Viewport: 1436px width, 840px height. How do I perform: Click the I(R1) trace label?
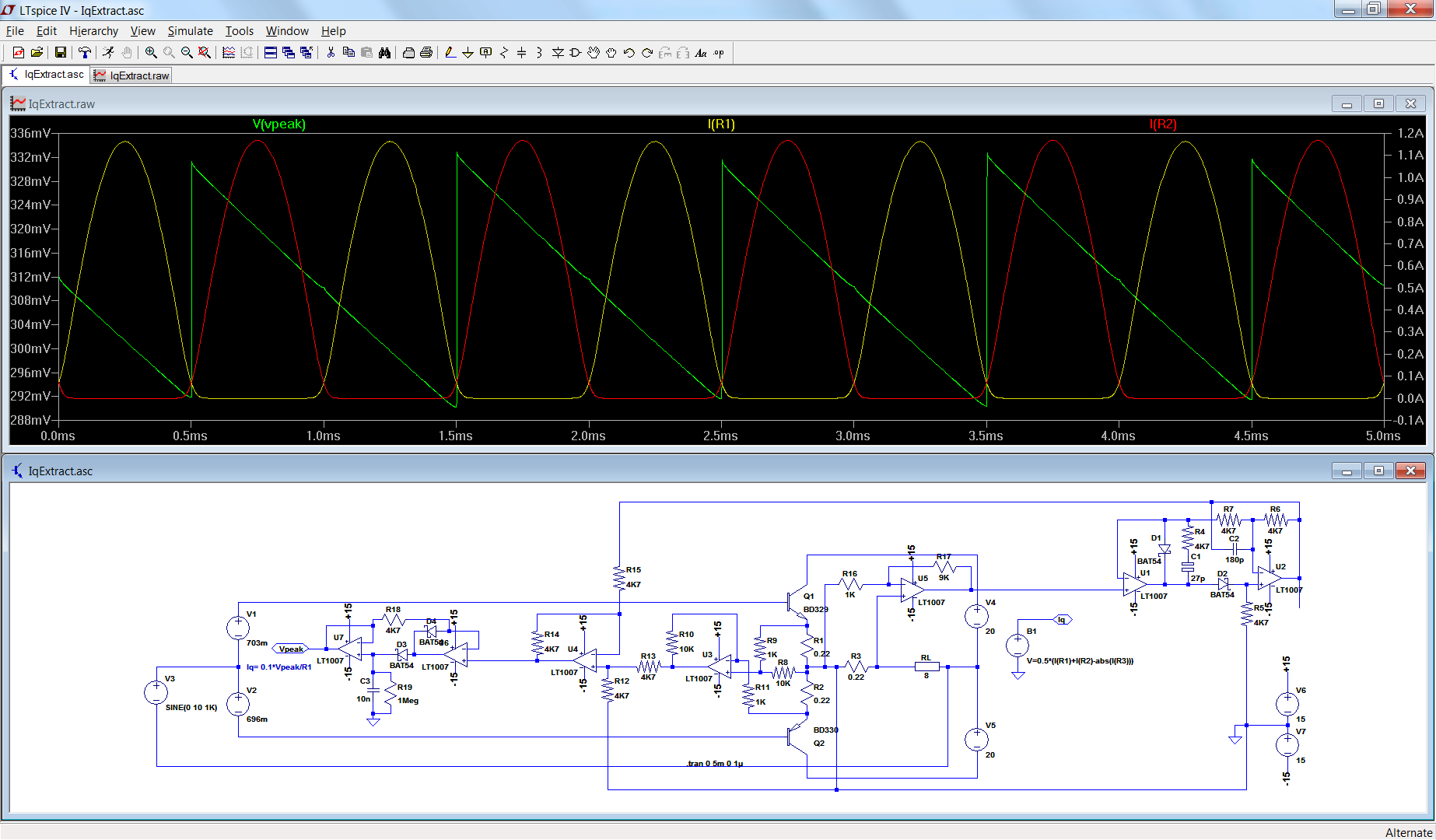click(x=721, y=124)
